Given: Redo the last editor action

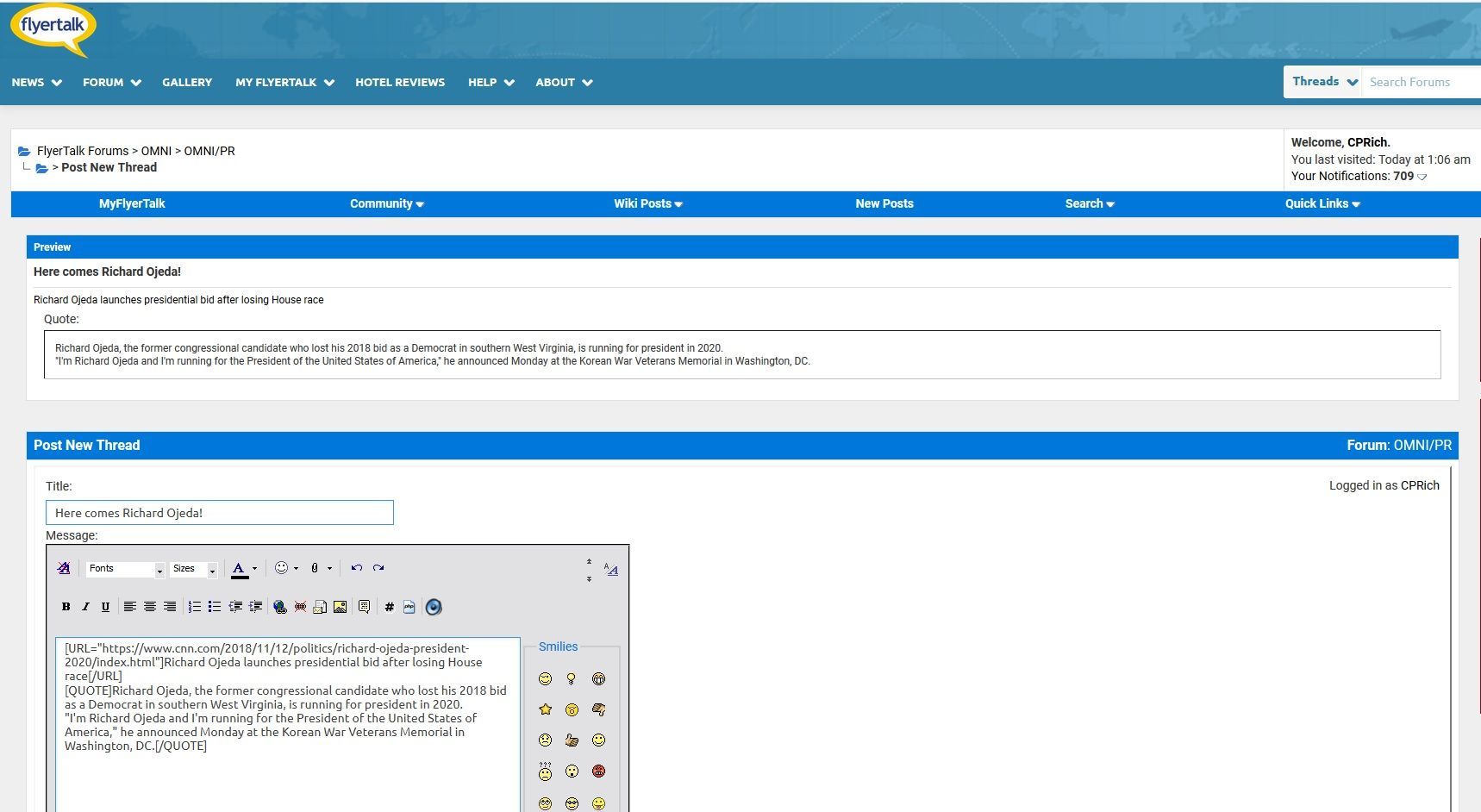Looking at the screenshot, I should click(378, 568).
